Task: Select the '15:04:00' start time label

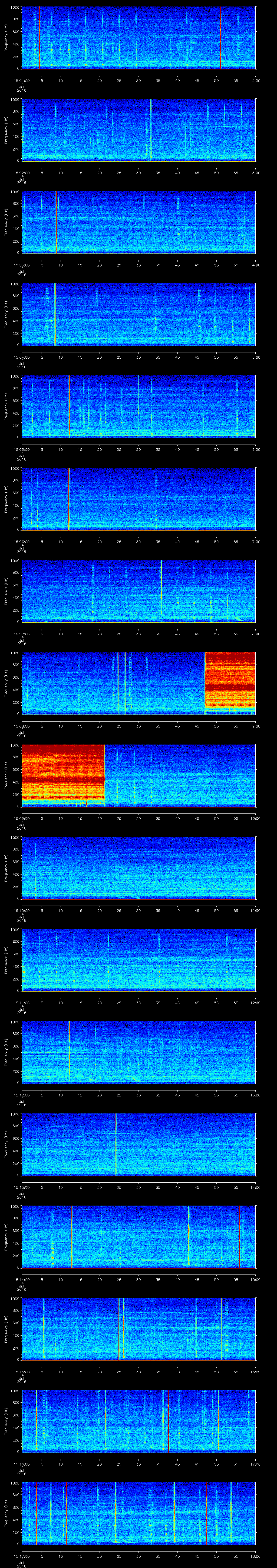Action: [21, 357]
